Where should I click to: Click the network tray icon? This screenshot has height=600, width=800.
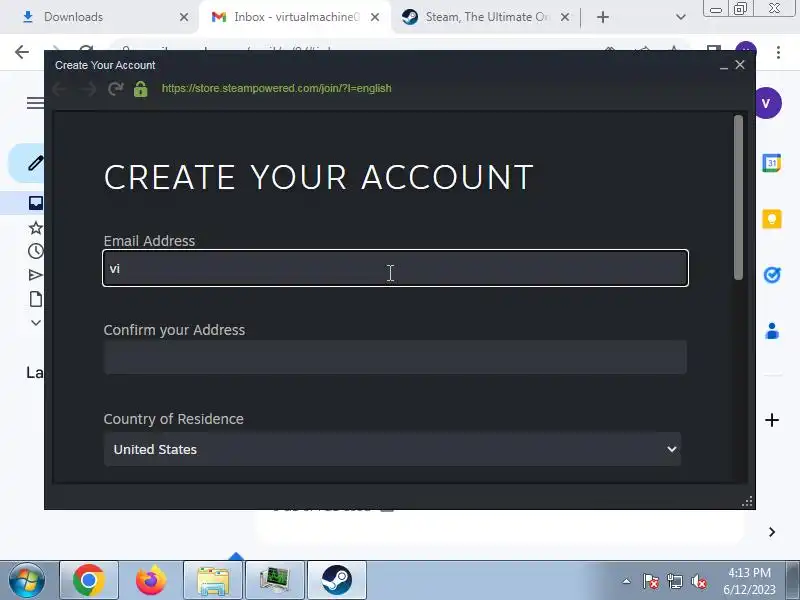(674, 581)
